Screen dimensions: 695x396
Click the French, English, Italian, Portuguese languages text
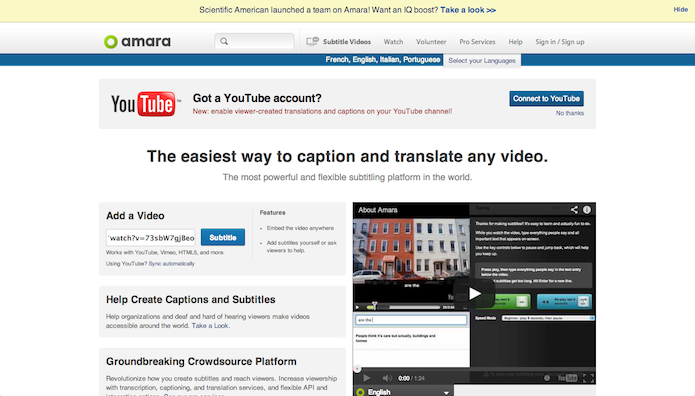pos(383,59)
